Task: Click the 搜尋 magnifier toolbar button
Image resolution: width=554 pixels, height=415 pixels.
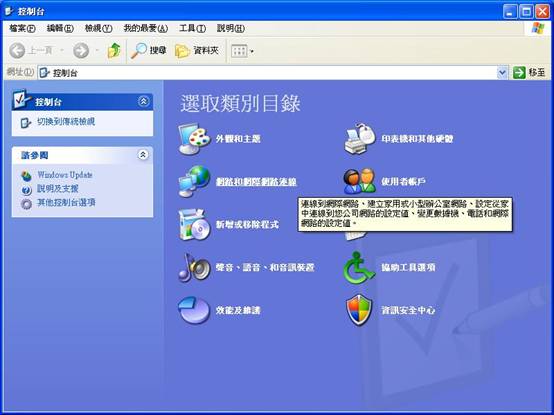Action: tap(148, 51)
